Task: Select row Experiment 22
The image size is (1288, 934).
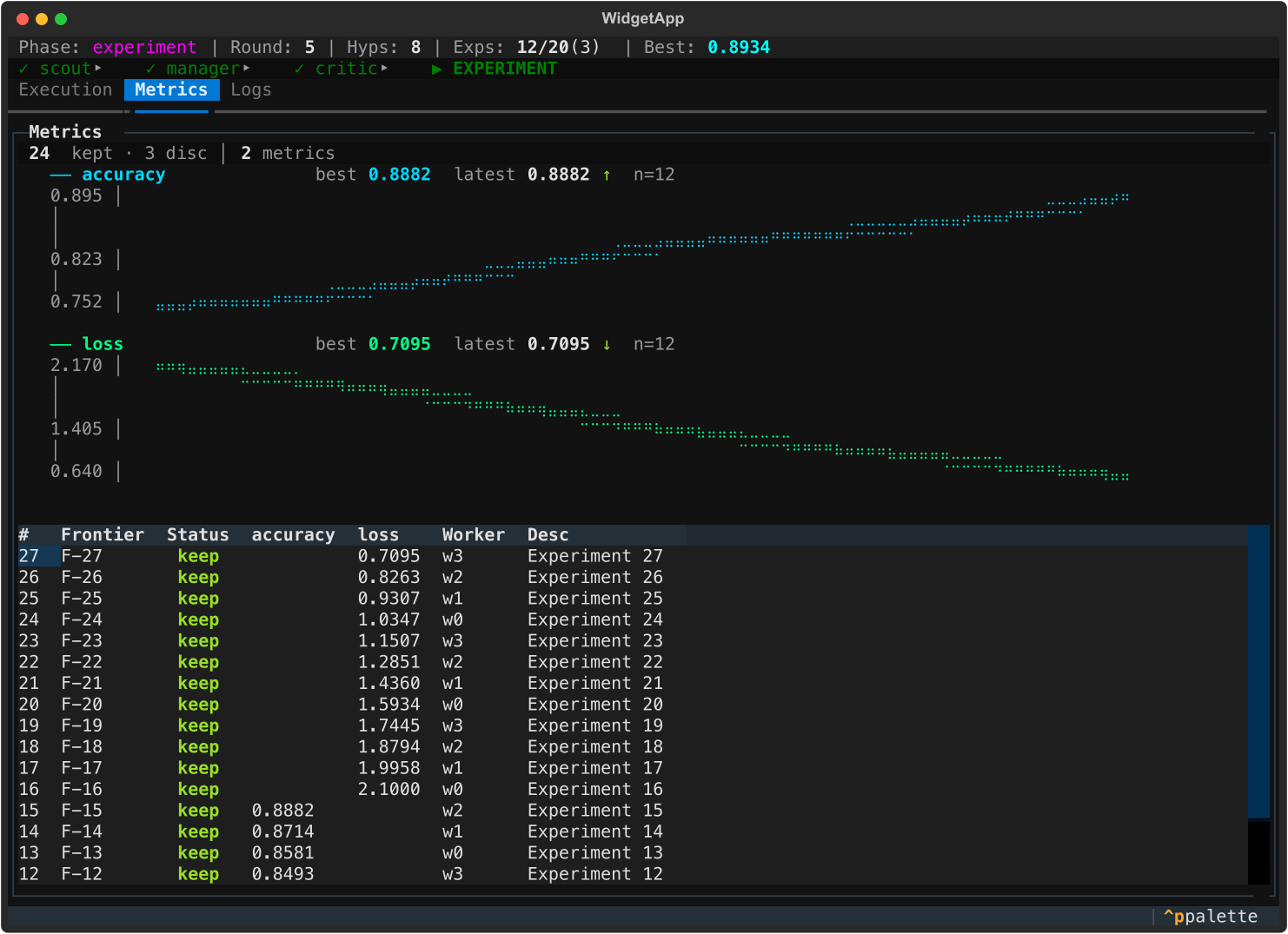Action: click(632, 662)
